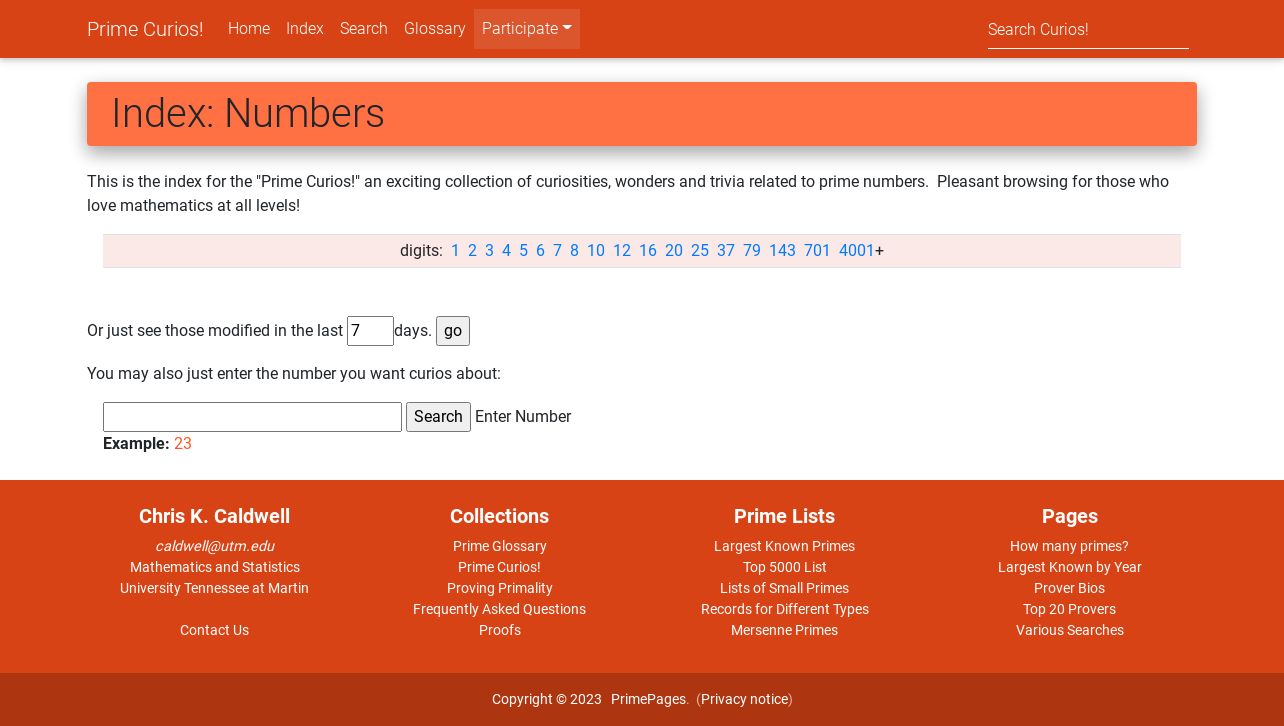Show 12-digit numbers index
Image resolution: width=1284 pixels, height=726 pixels.
click(622, 251)
